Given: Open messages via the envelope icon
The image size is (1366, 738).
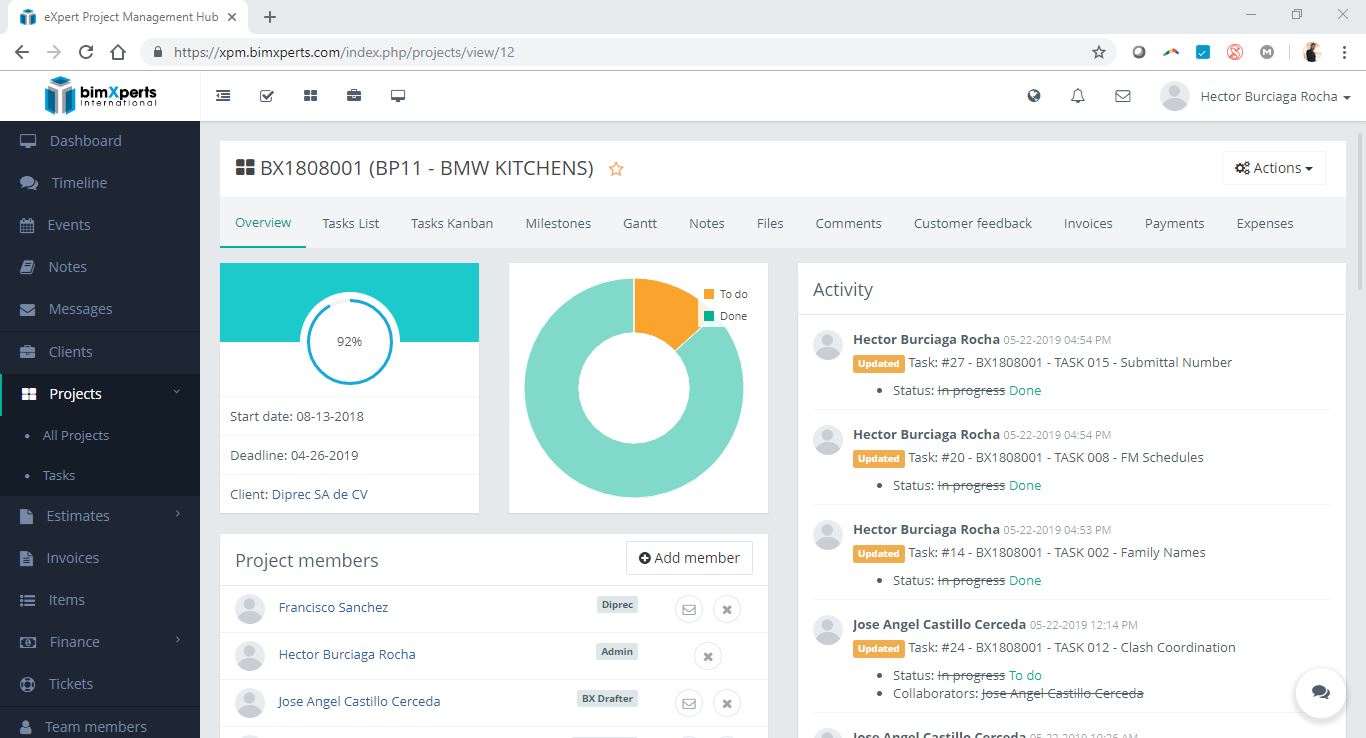Looking at the screenshot, I should click(x=1122, y=95).
